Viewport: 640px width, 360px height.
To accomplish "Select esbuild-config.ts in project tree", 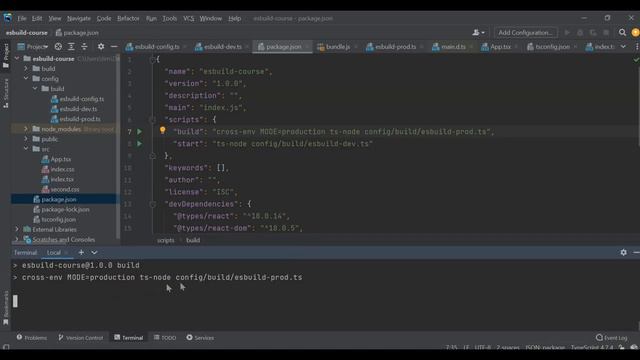I will 82,99.
